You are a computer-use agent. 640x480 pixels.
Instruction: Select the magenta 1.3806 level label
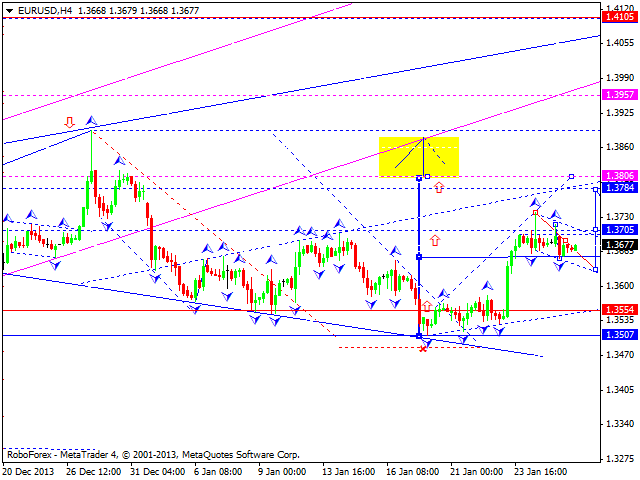point(620,176)
